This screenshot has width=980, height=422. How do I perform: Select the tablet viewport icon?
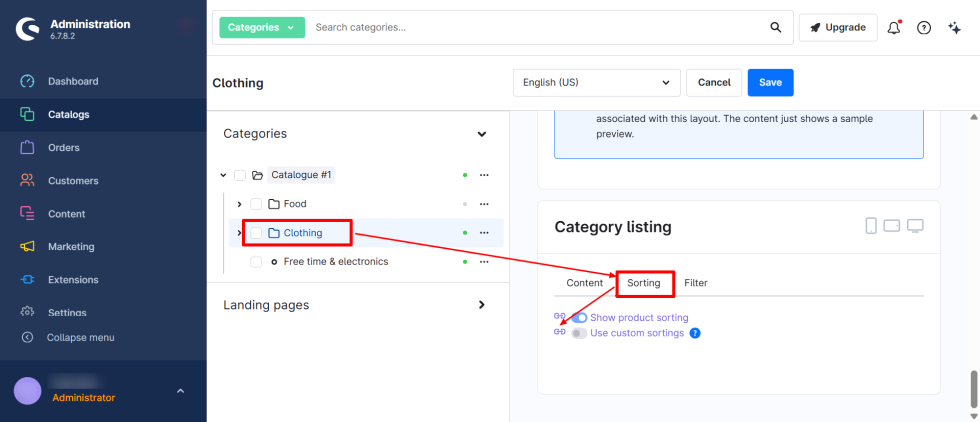pos(892,226)
